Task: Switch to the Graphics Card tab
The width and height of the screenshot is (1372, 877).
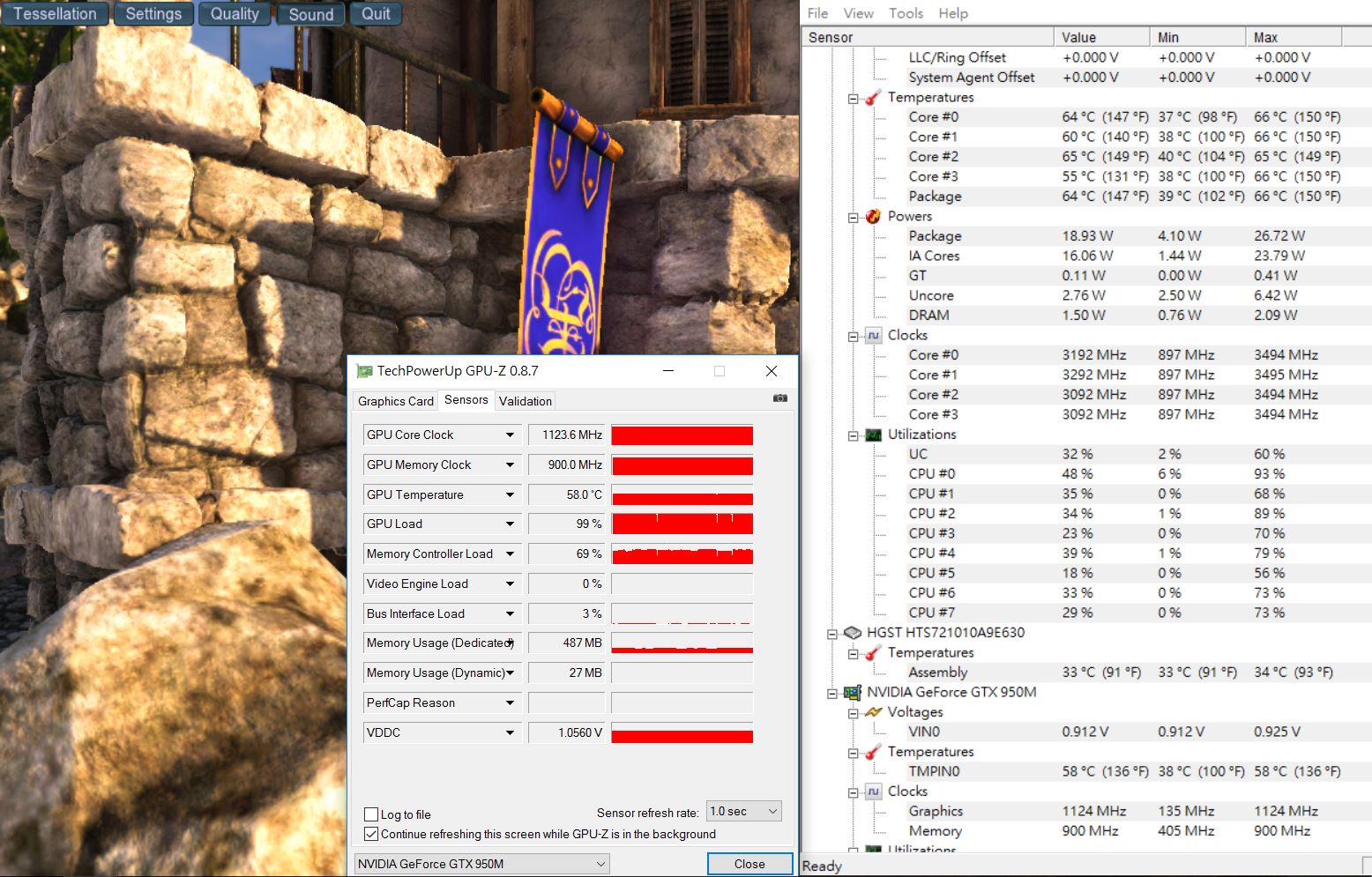Action: [396, 401]
